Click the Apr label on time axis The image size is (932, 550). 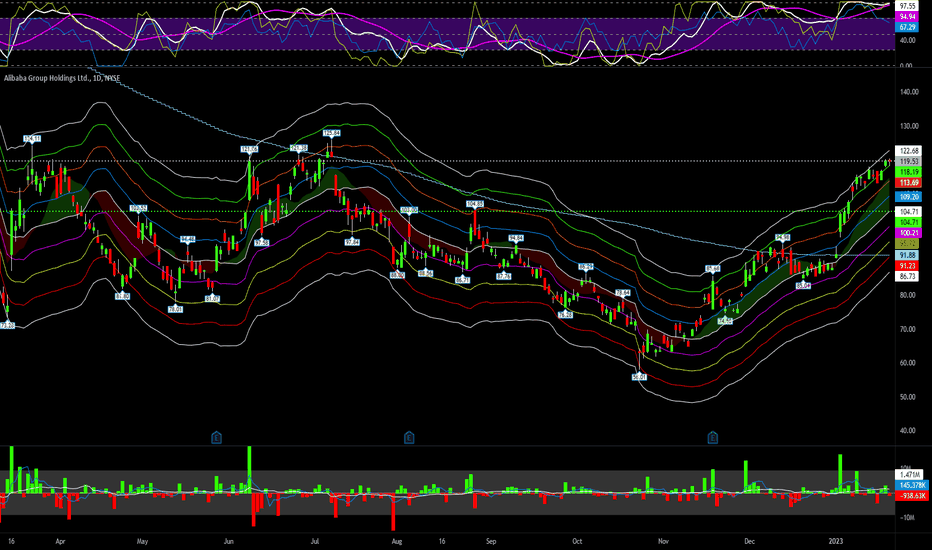point(59,542)
